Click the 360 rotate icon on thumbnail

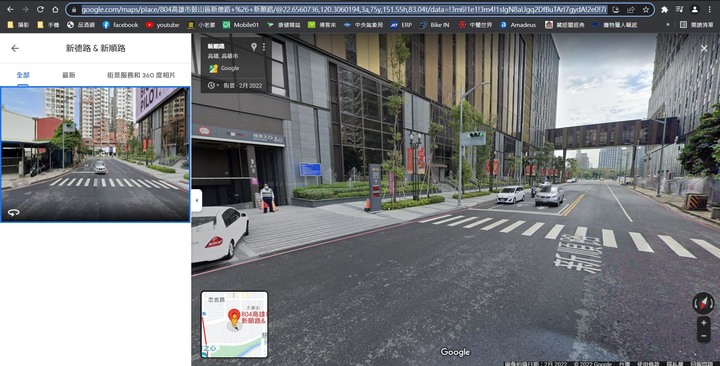coord(13,212)
